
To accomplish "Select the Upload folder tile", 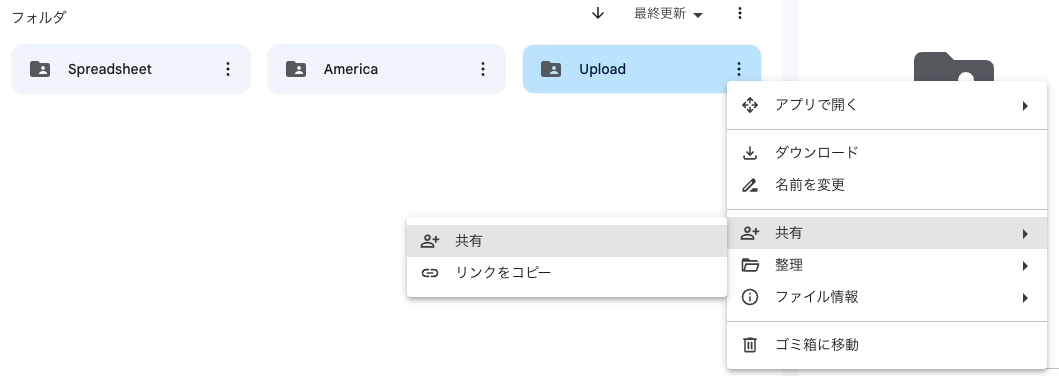I will tap(642, 69).
